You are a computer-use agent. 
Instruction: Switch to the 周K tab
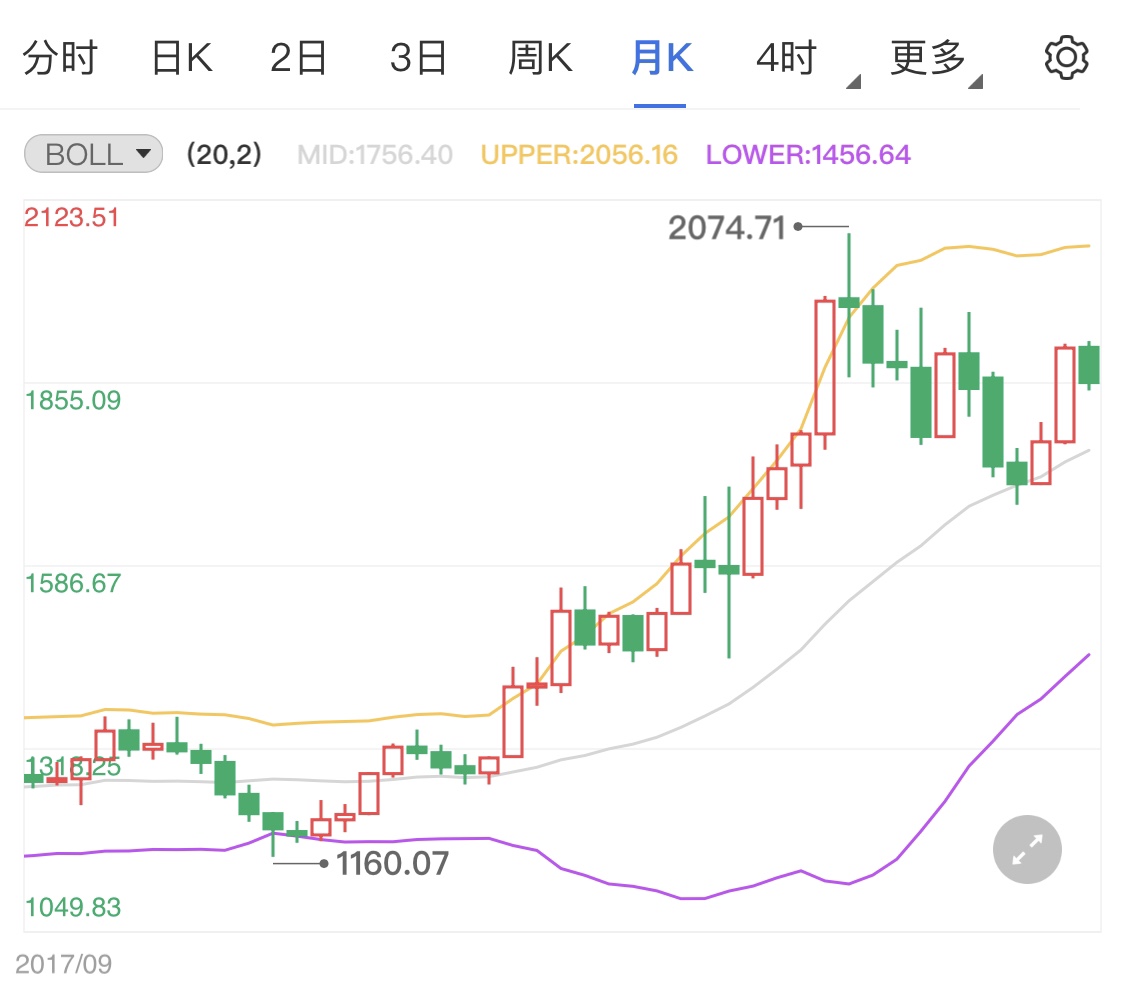[540, 58]
